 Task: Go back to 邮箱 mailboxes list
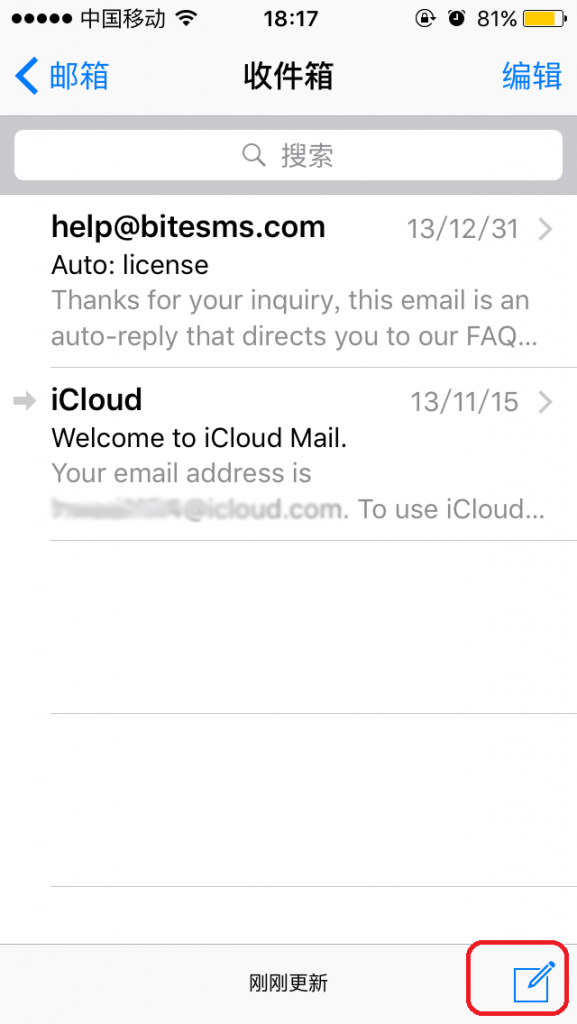click(x=61, y=76)
